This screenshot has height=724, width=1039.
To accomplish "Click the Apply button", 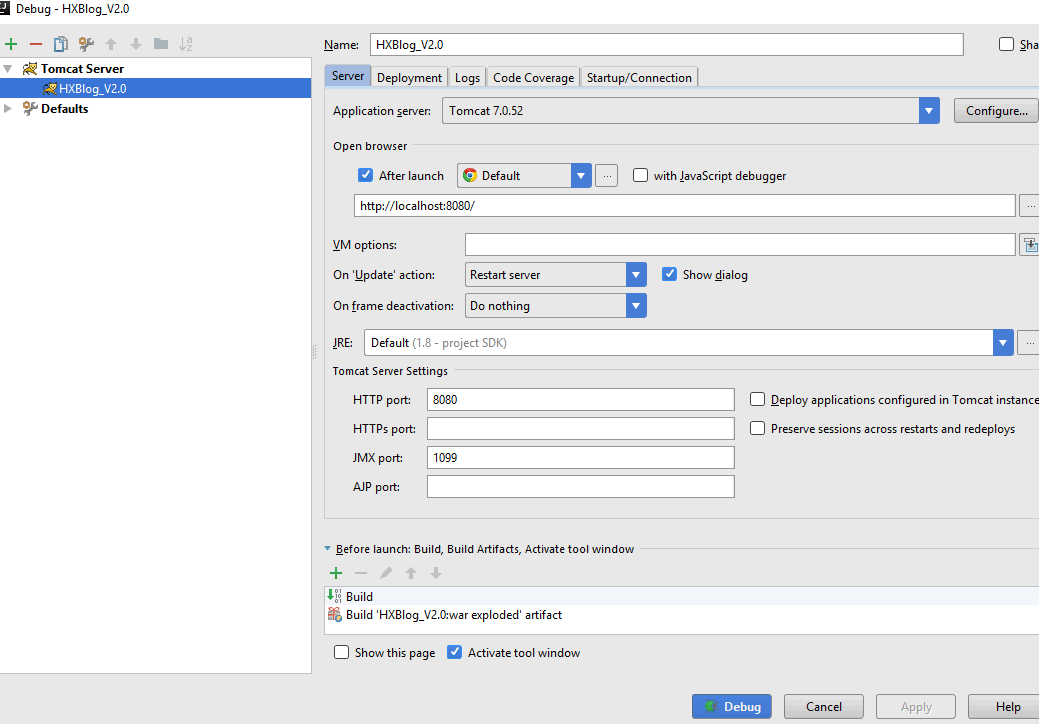I will click(916, 707).
